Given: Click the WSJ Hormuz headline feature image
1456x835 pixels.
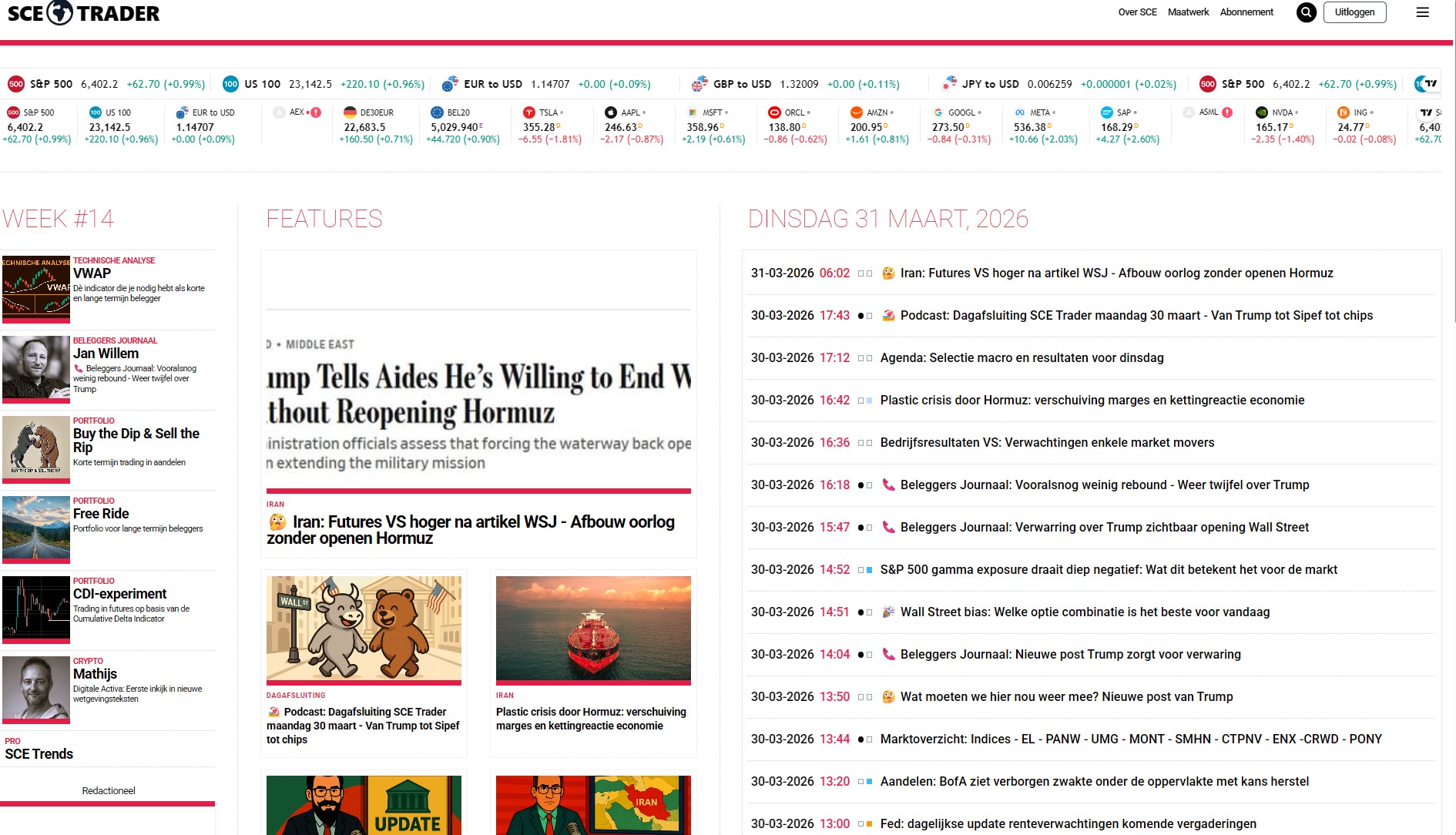Looking at the screenshot, I should 478,374.
